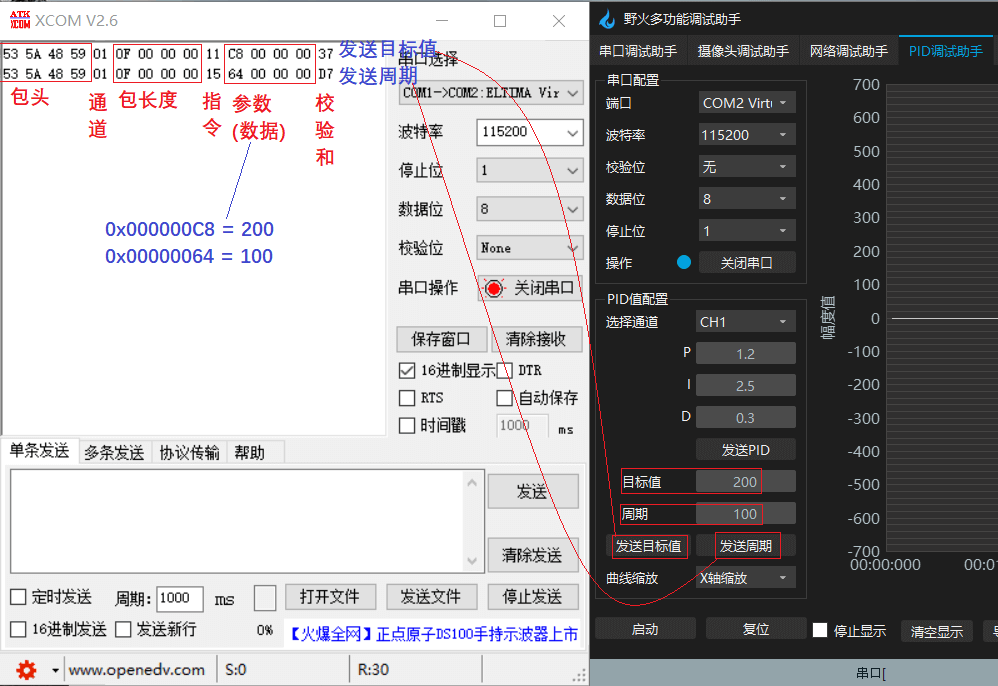
Task: Click the D value field 0.3
Action: pos(746,417)
